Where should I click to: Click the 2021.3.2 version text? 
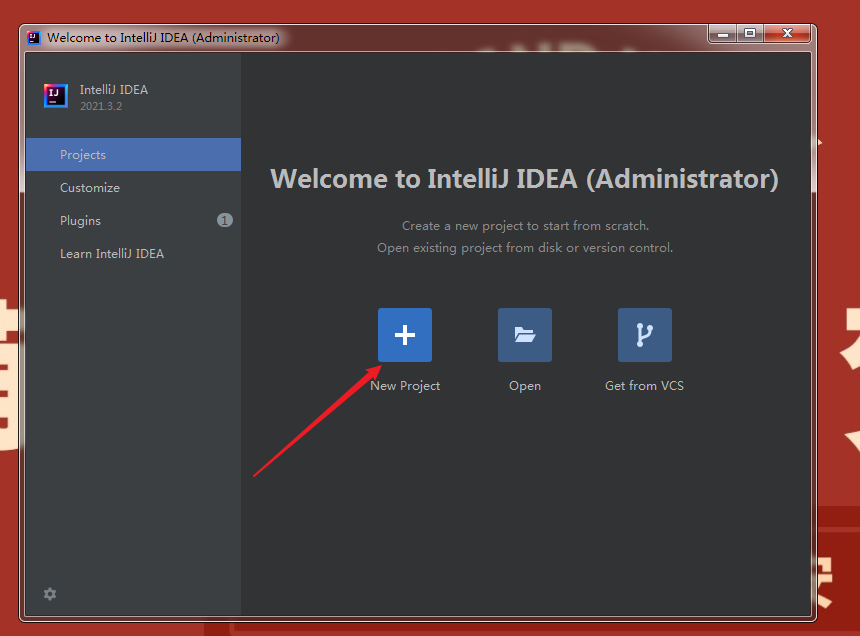[101, 106]
